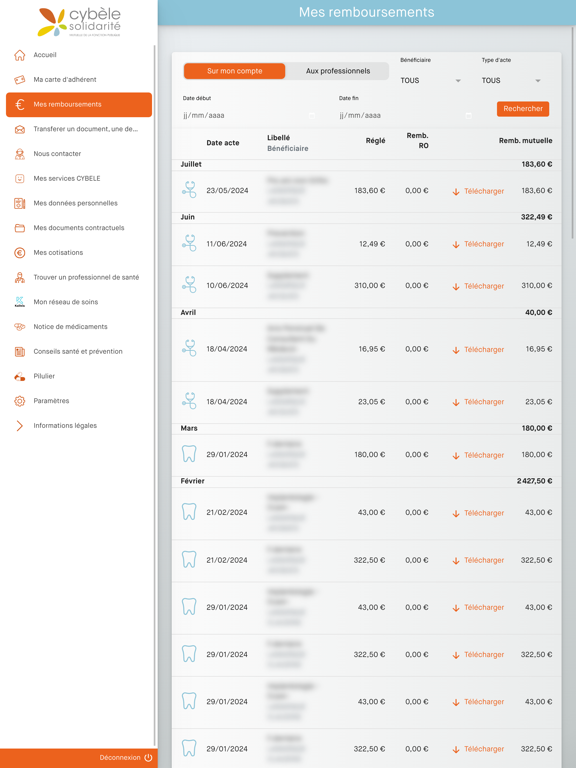Click the Réglé column header
This screenshot has height=768, width=576.
375,141
